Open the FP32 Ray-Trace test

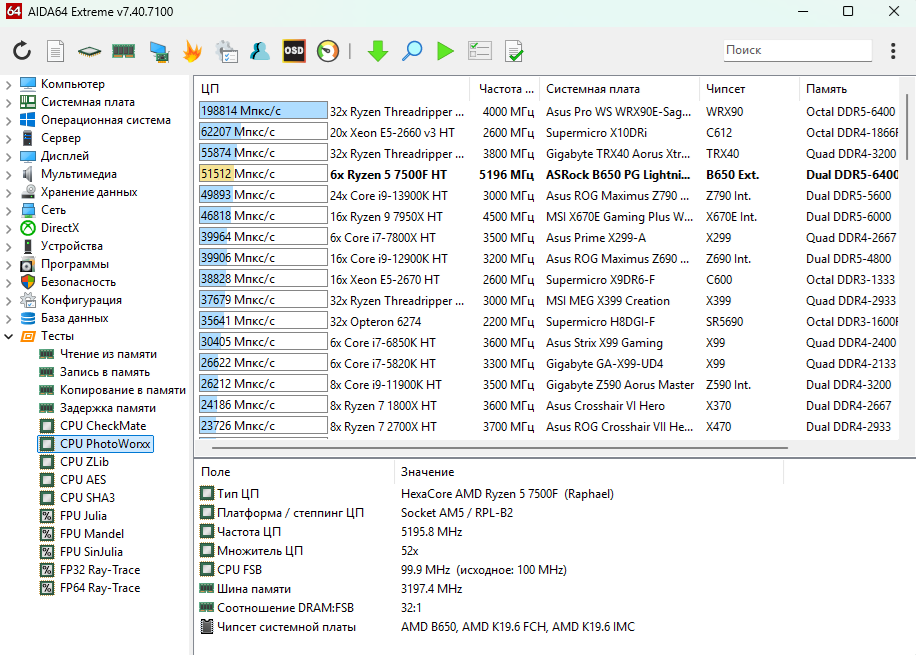(x=100, y=570)
